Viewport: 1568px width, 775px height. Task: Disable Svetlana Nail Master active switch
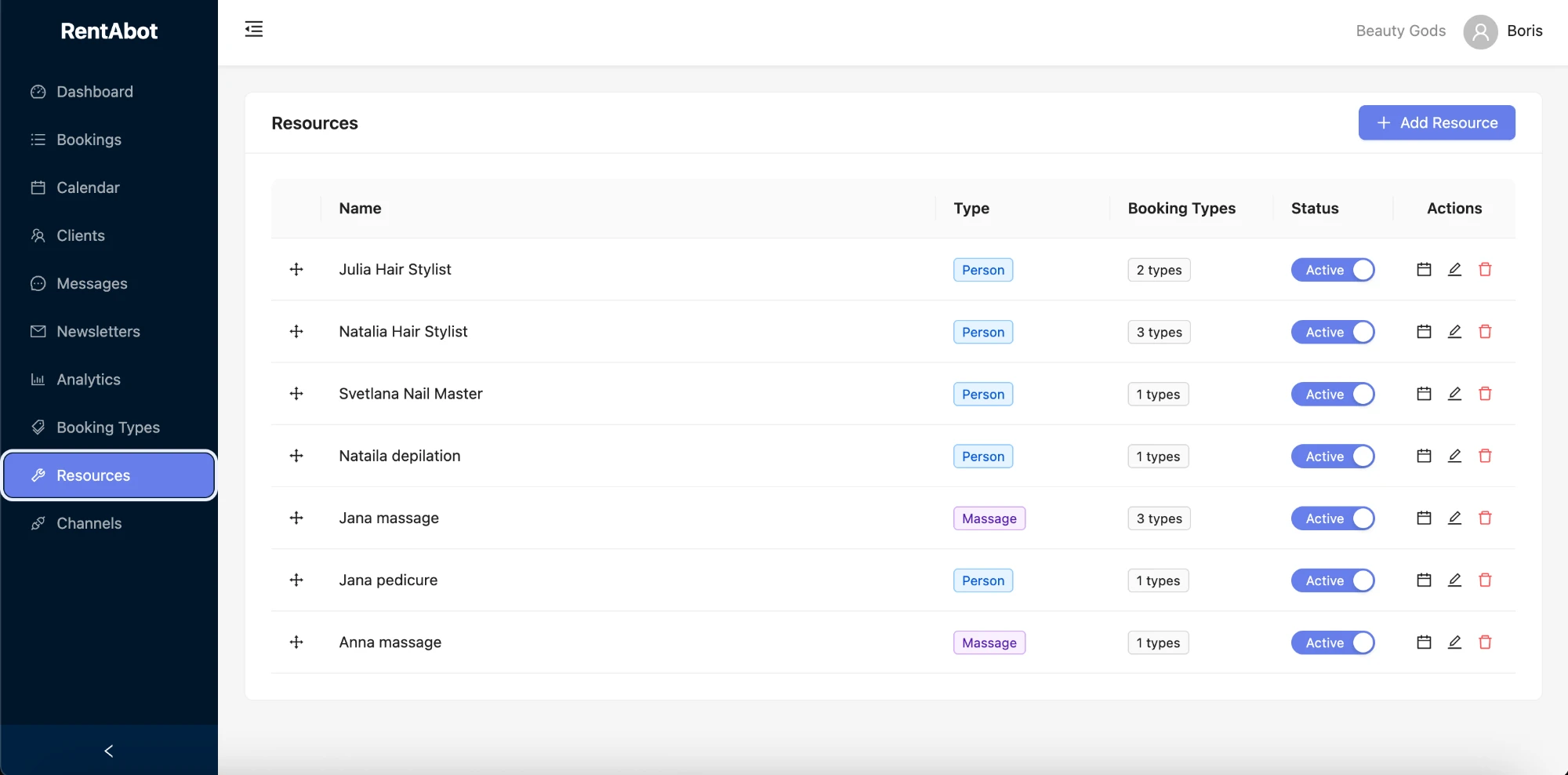[1333, 394]
